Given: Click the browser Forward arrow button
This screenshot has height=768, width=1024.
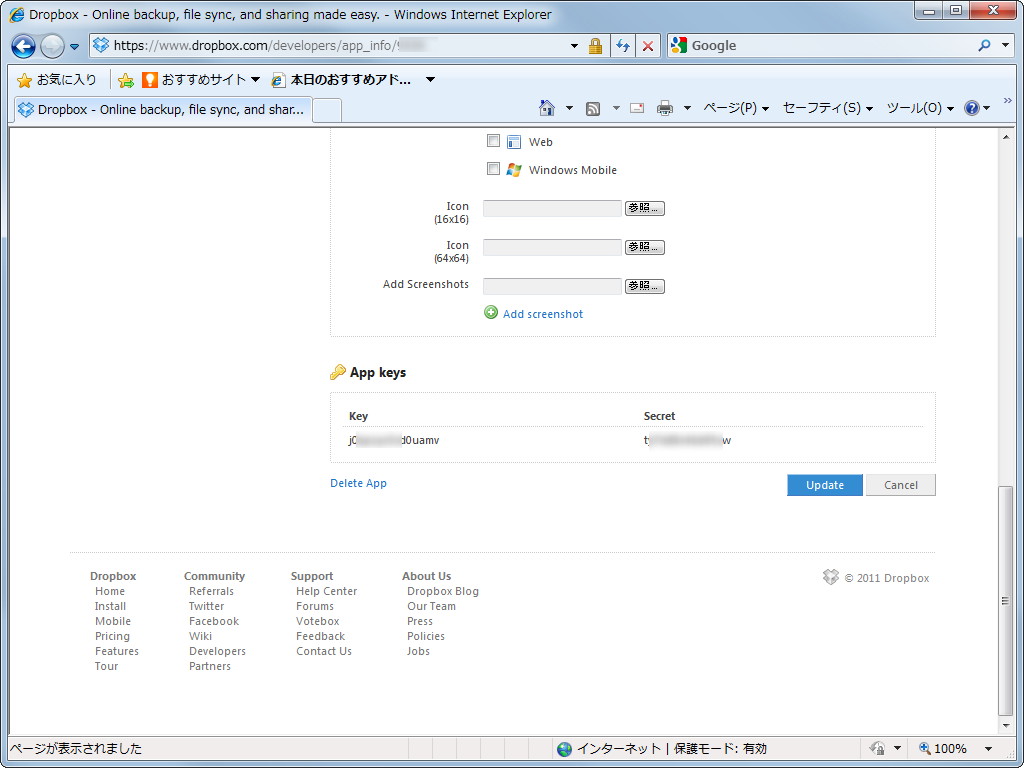Looking at the screenshot, I should coord(52,46).
